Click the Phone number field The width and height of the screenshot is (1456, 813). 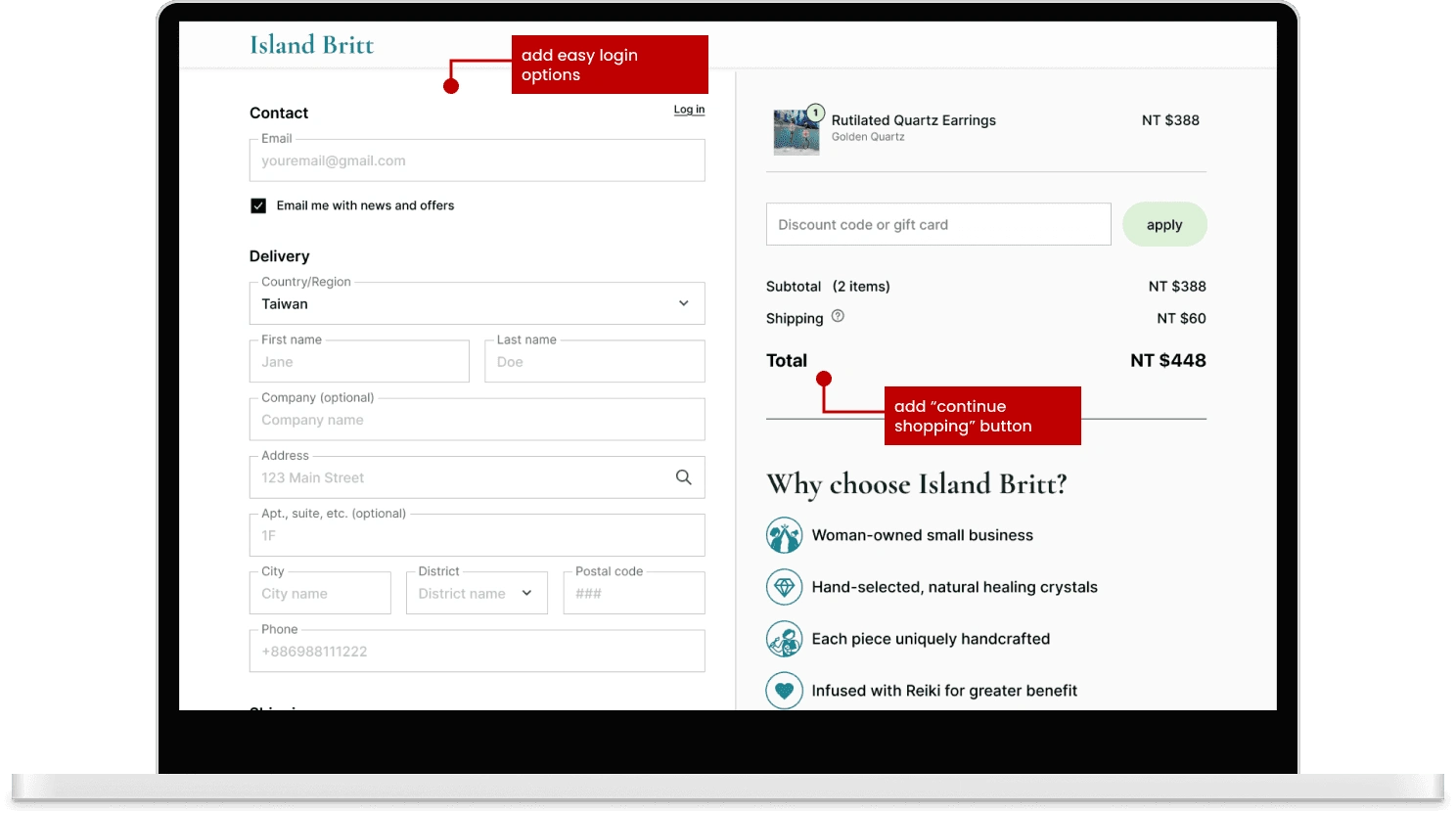pyautogui.click(x=477, y=651)
